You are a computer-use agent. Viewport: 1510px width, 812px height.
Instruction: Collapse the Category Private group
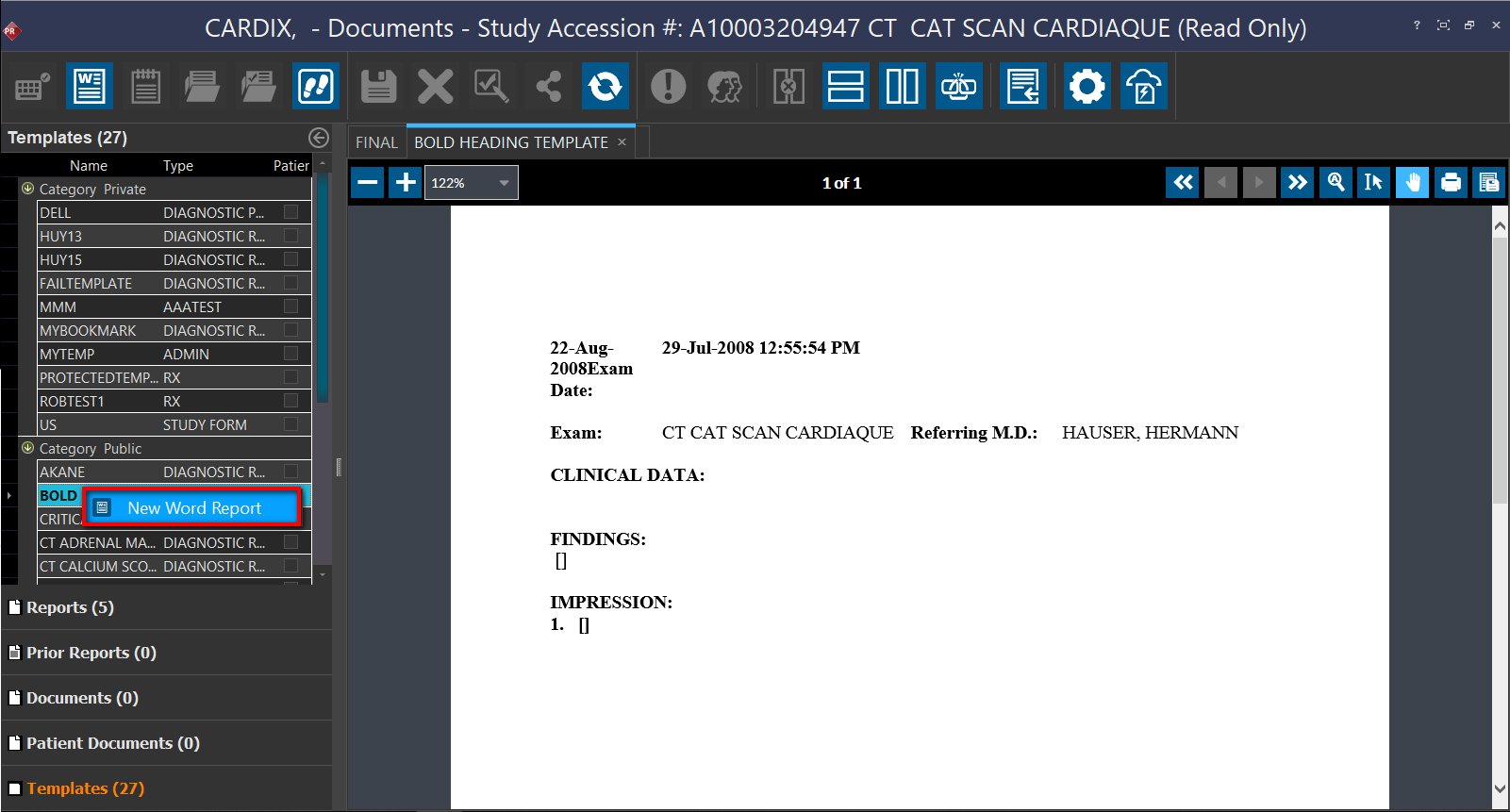[27, 189]
